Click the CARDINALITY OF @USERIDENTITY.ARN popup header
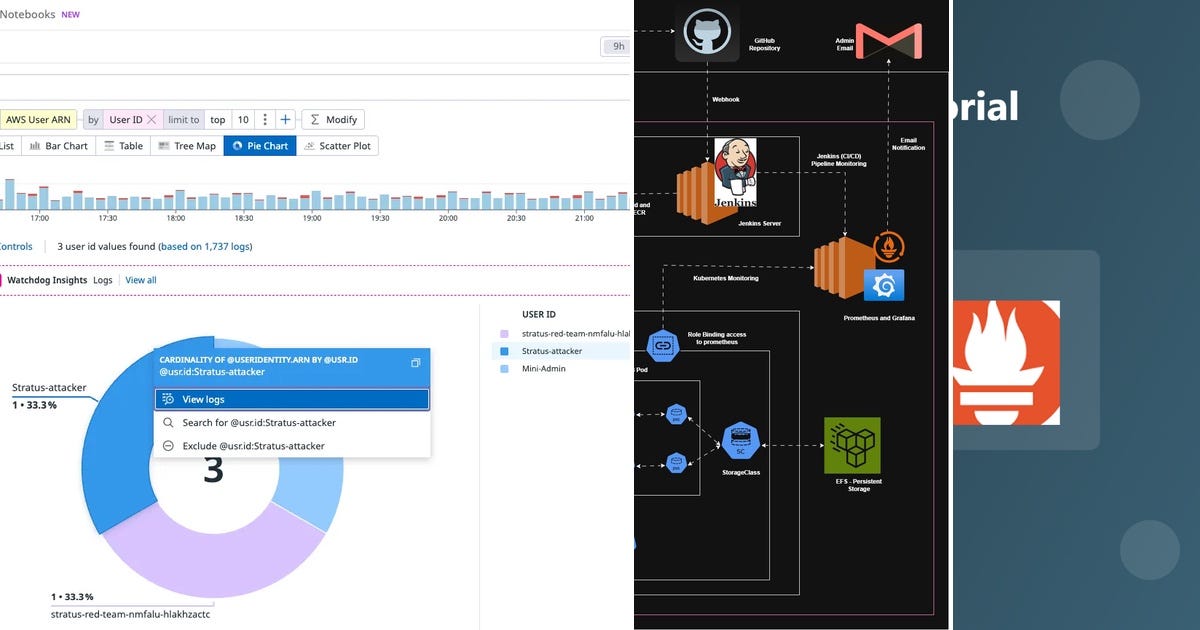Screen dimensions: 1200x630 (x=259, y=359)
